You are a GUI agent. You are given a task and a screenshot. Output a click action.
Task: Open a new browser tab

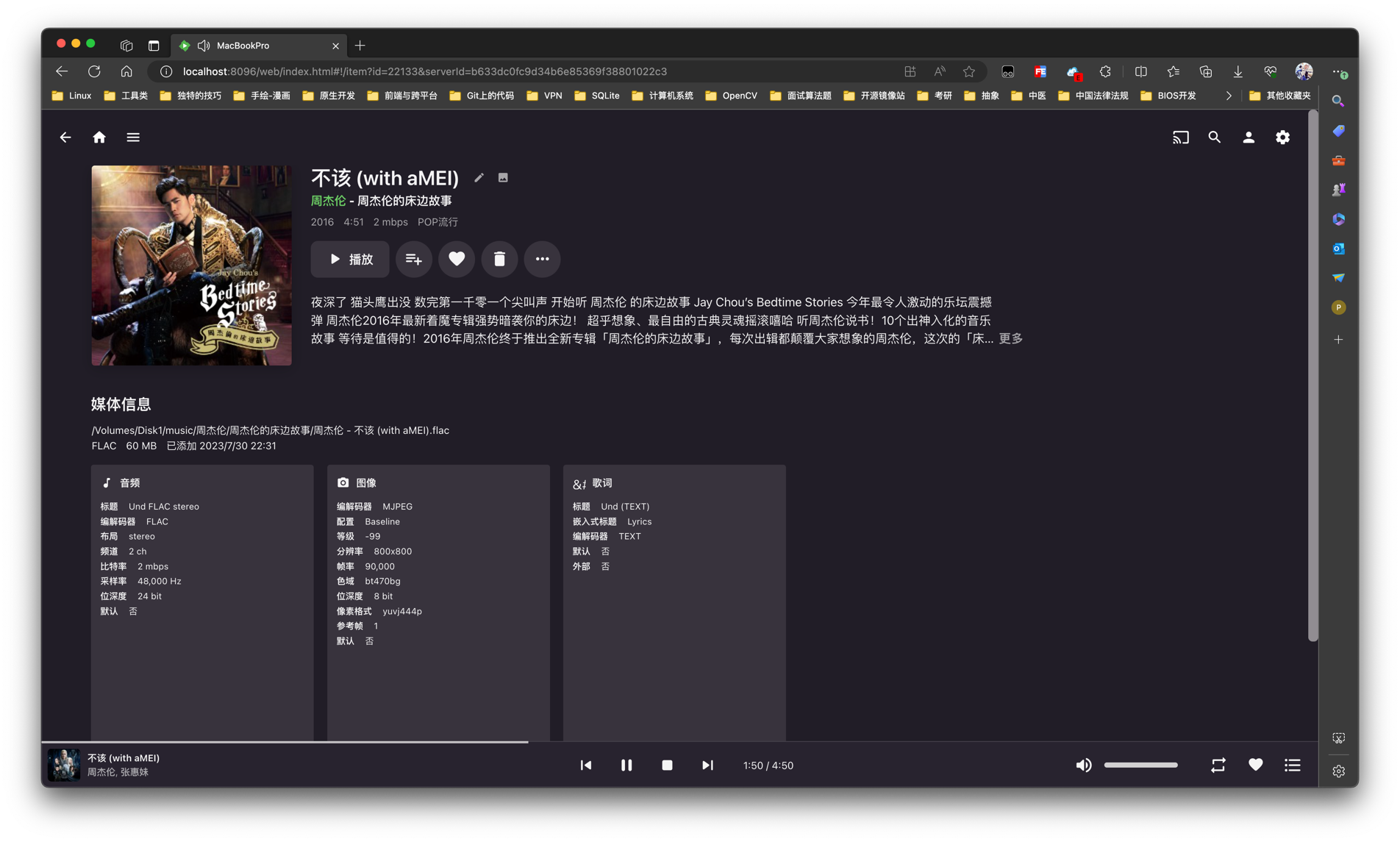[x=360, y=46]
